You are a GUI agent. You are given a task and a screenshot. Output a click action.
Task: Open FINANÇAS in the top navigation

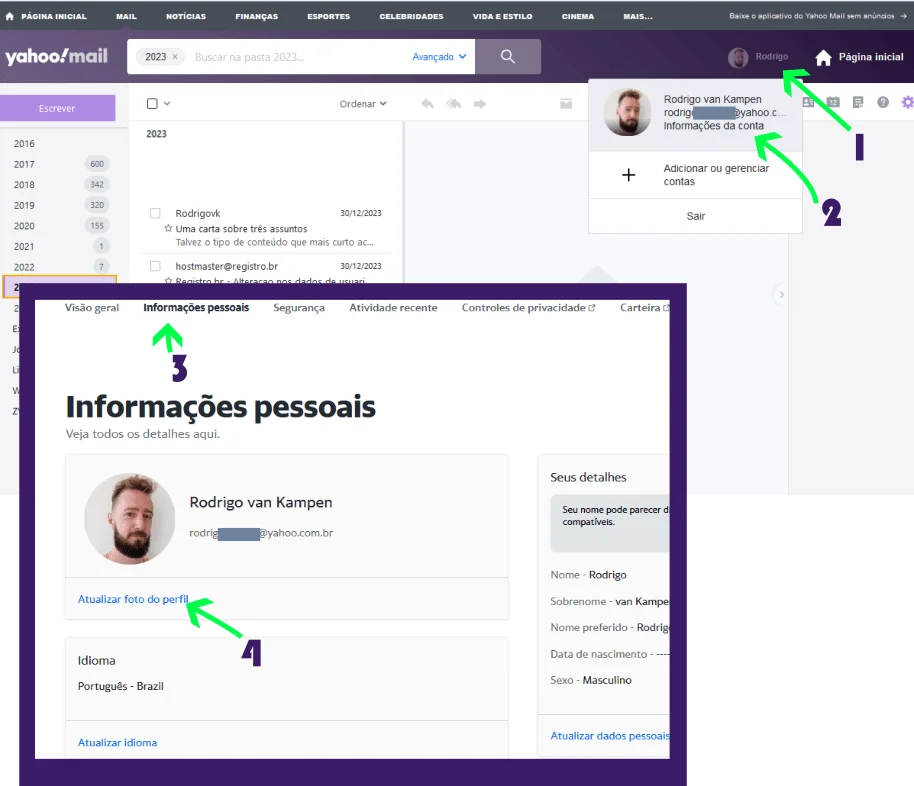256,16
